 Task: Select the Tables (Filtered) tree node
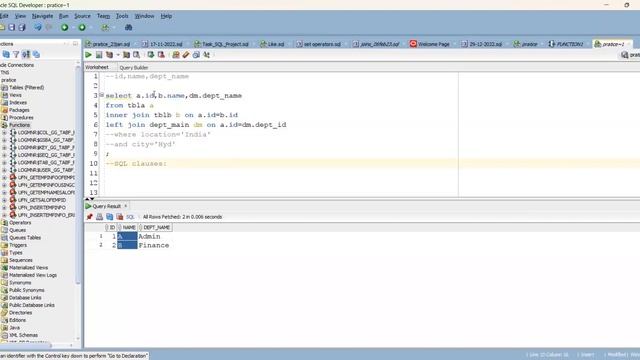tap(26, 88)
